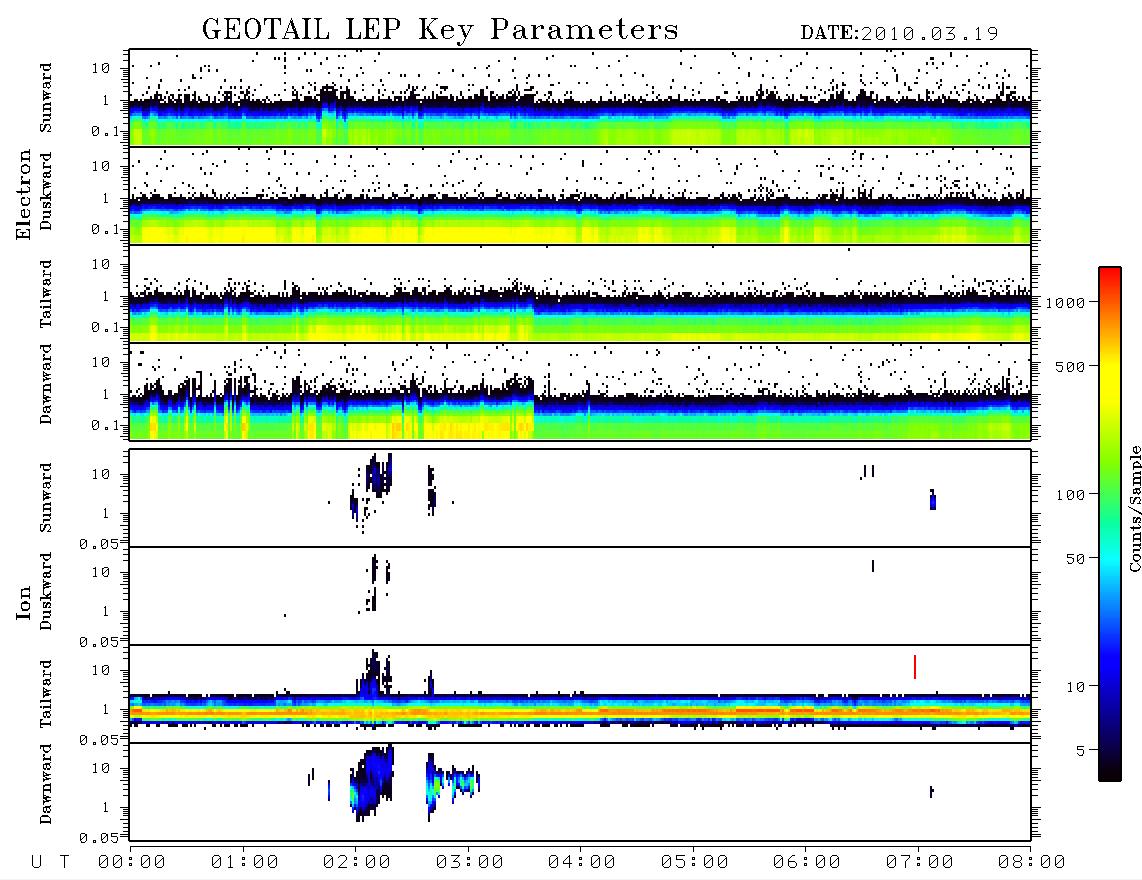Click the 01:00 time tick label
The image size is (1142, 880).
pos(244,863)
